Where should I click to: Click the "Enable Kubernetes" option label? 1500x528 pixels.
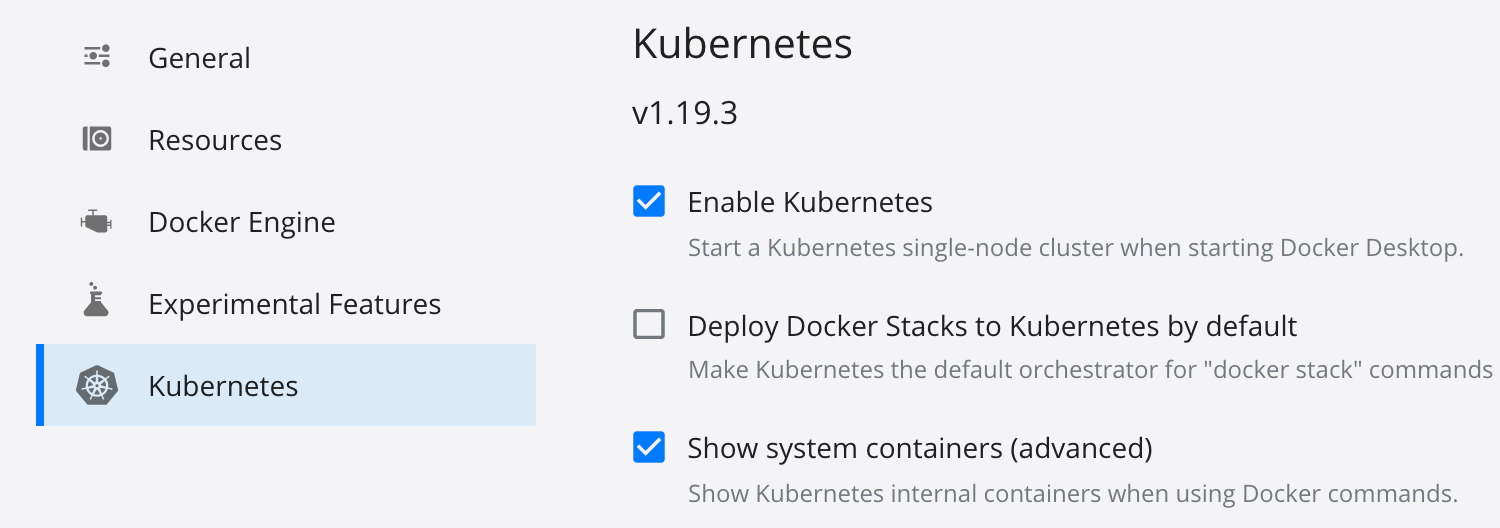tap(810, 202)
